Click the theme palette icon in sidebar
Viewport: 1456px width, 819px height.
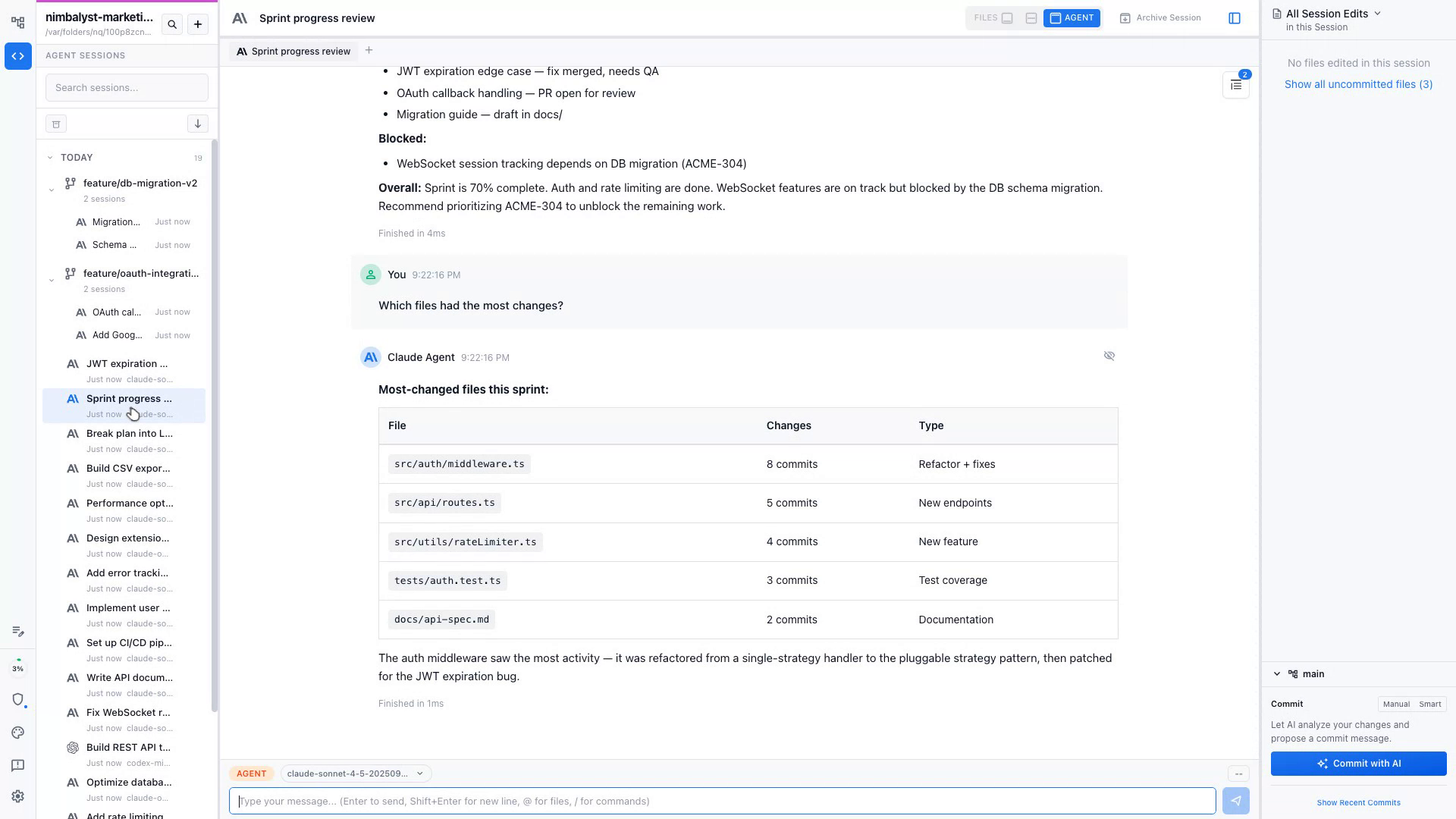(x=18, y=733)
